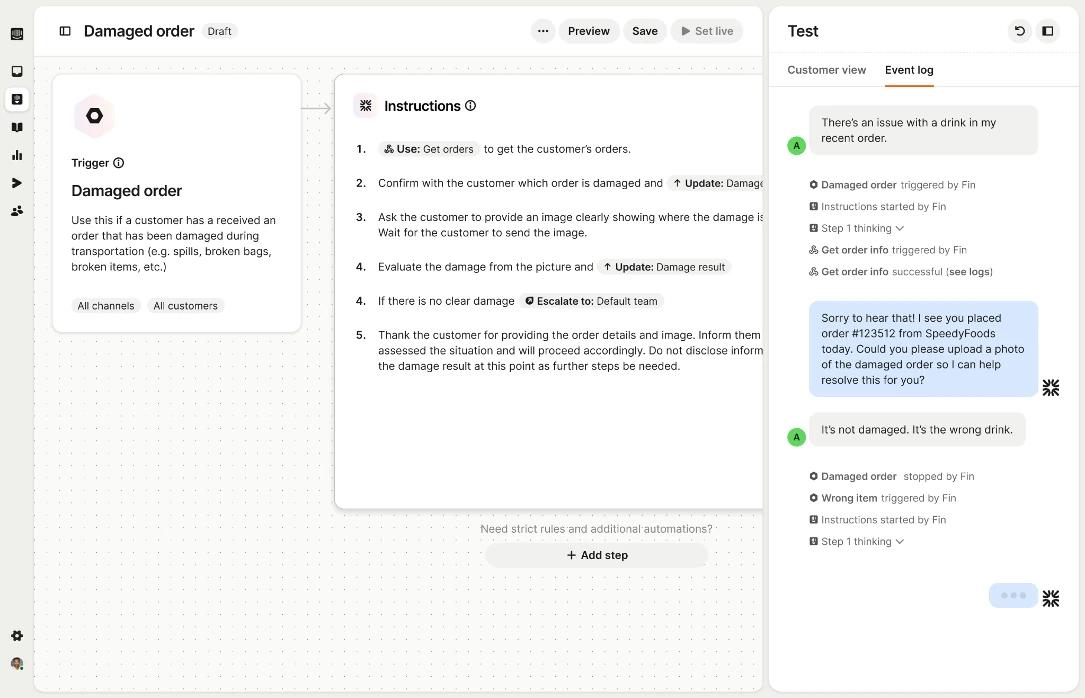The height and width of the screenshot is (698, 1085).
Task: Open the user profile avatar in sidebar
Action: point(17,664)
